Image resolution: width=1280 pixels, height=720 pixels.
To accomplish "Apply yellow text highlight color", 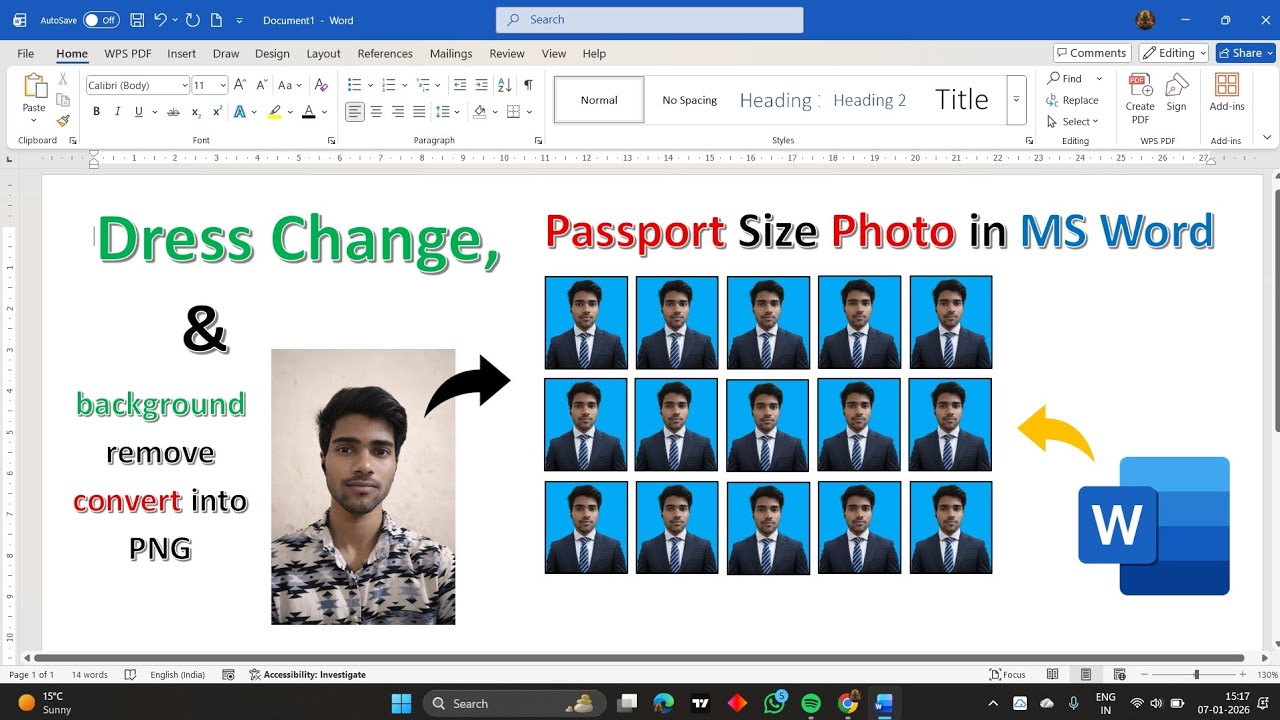I will click(274, 112).
